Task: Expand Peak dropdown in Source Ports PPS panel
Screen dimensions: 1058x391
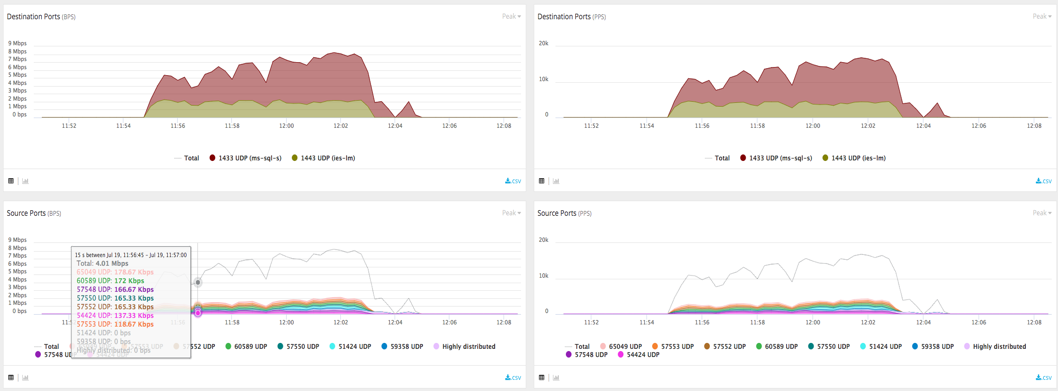Action: tap(1041, 213)
